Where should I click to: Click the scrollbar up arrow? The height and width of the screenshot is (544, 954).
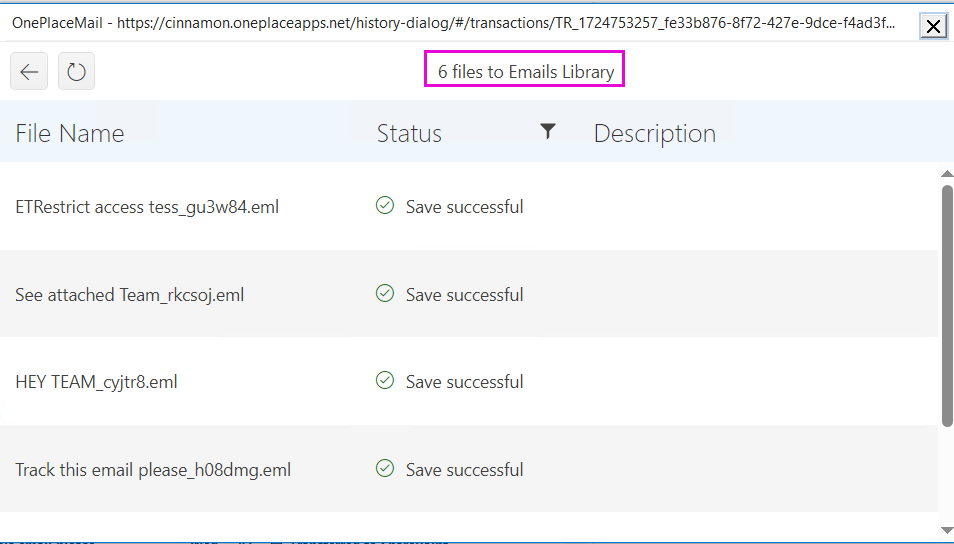[x=946, y=174]
